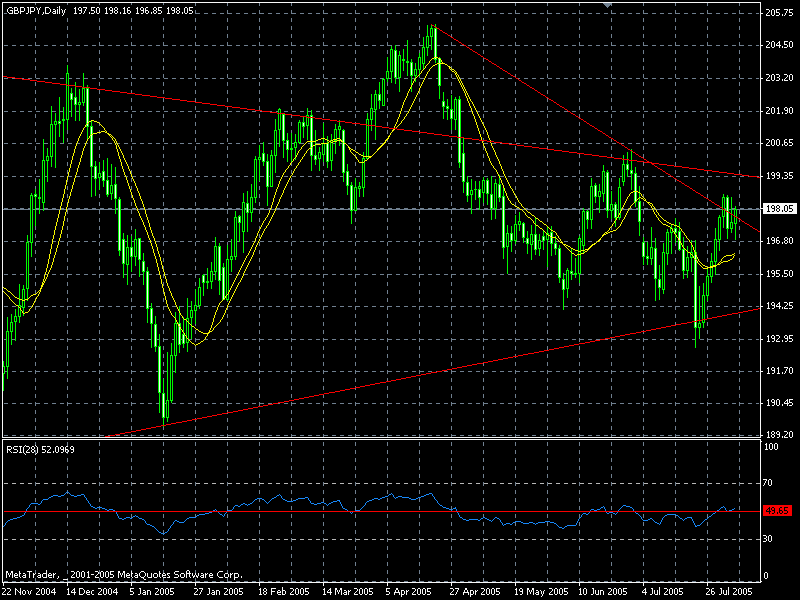Select the rising red support trendline
The width and height of the screenshot is (800, 600).
click(434, 372)
